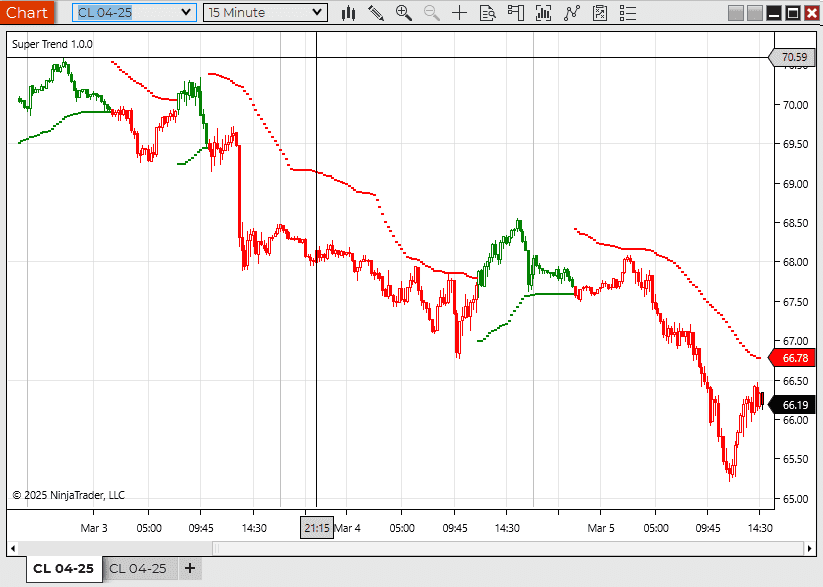This screenshot has width=823, height=587.
Task: Open chart Properties list icon
Action: point(628,13)
